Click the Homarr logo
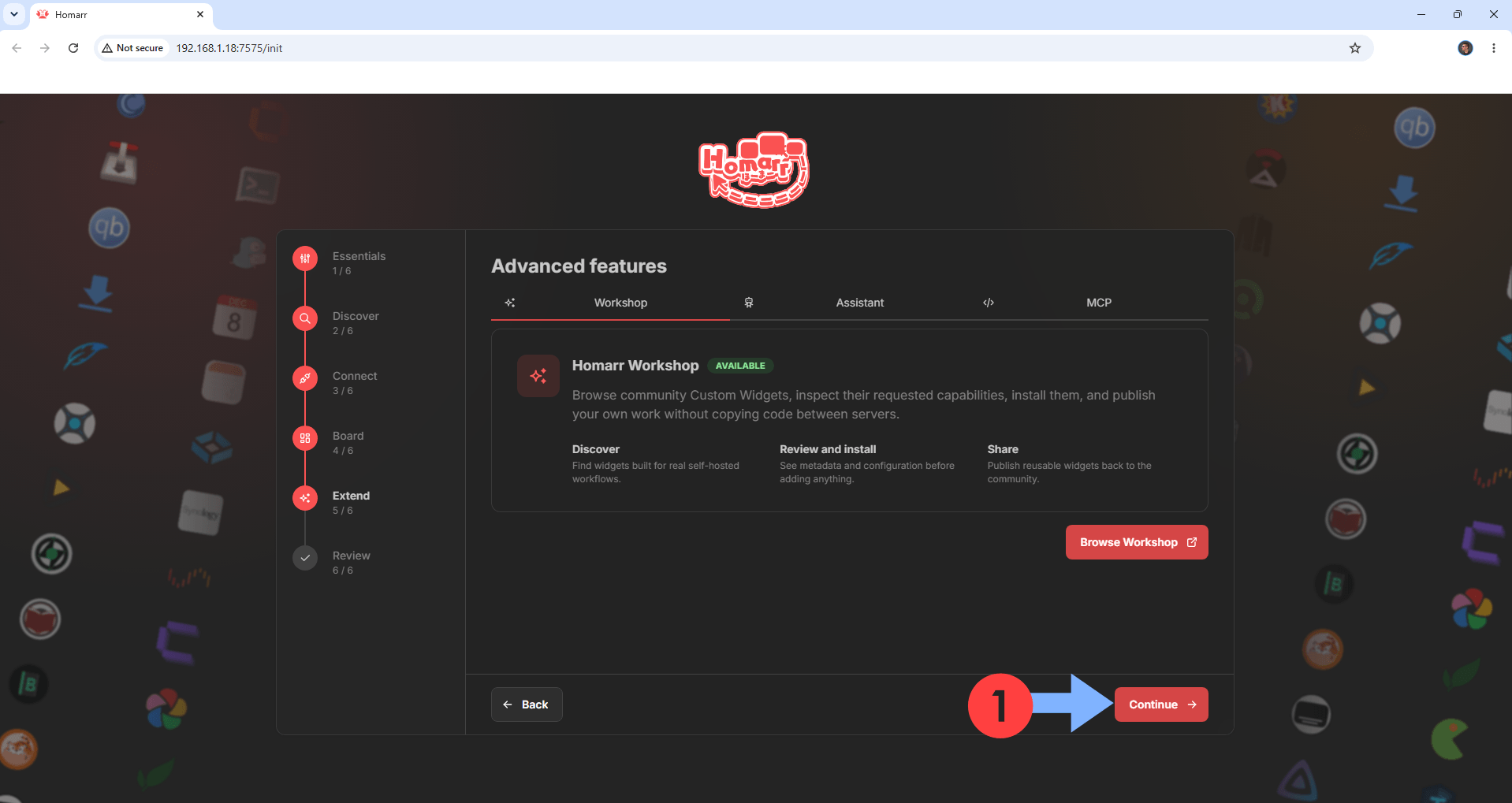This screenshot has width=1512, height=803. coord(754,169)
